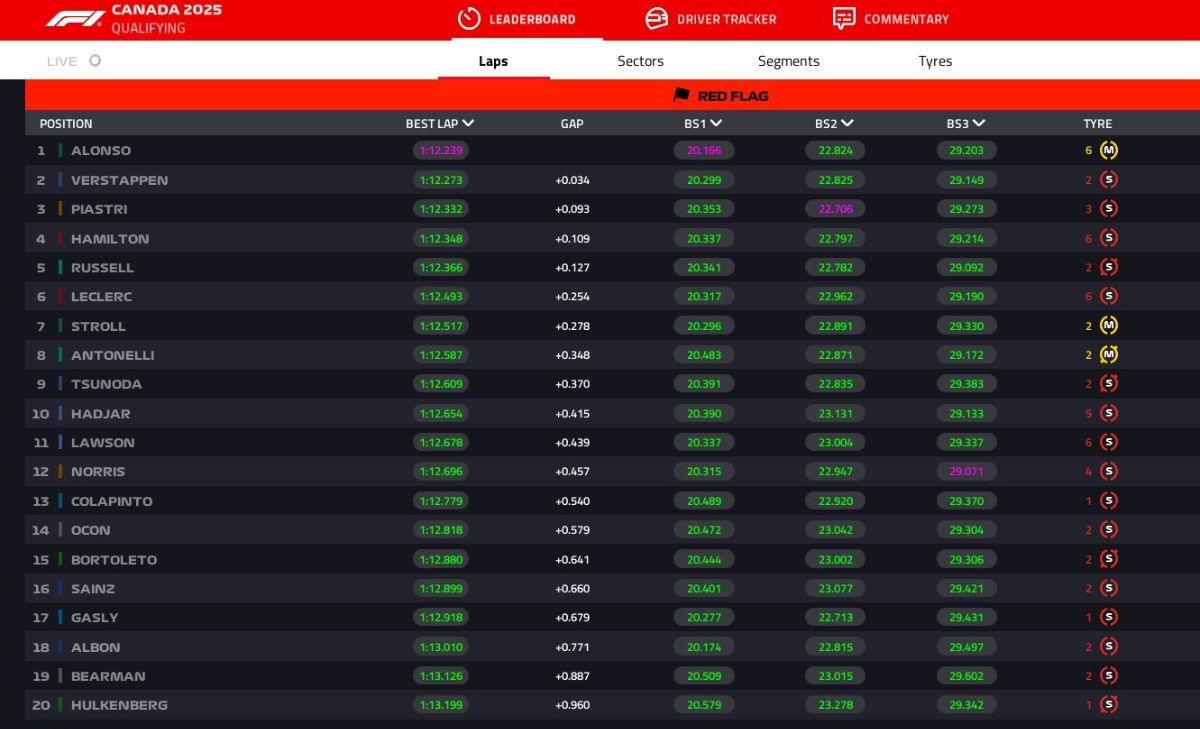Expand the BS3 column dropdown
The image size is (1200, 729).
[979, 124]
